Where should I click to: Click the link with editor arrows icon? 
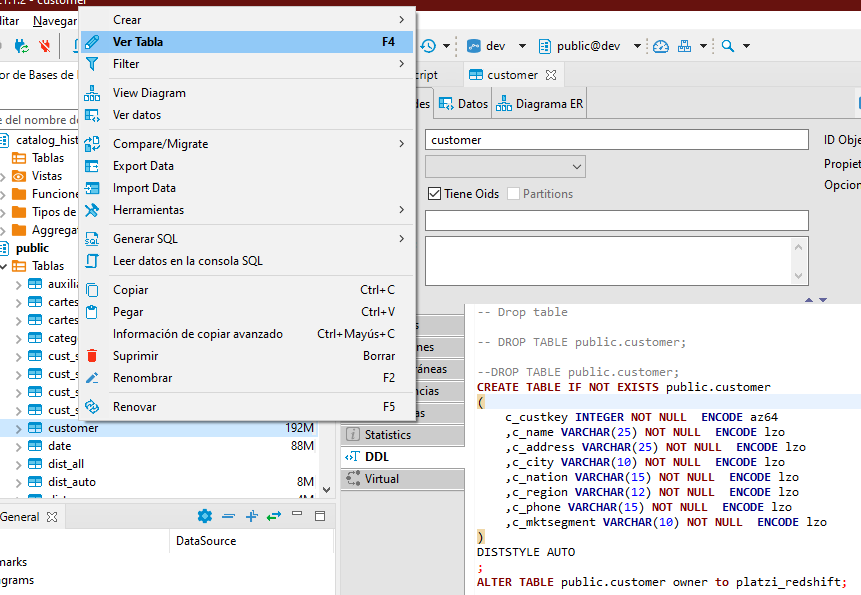click(274, 516)
